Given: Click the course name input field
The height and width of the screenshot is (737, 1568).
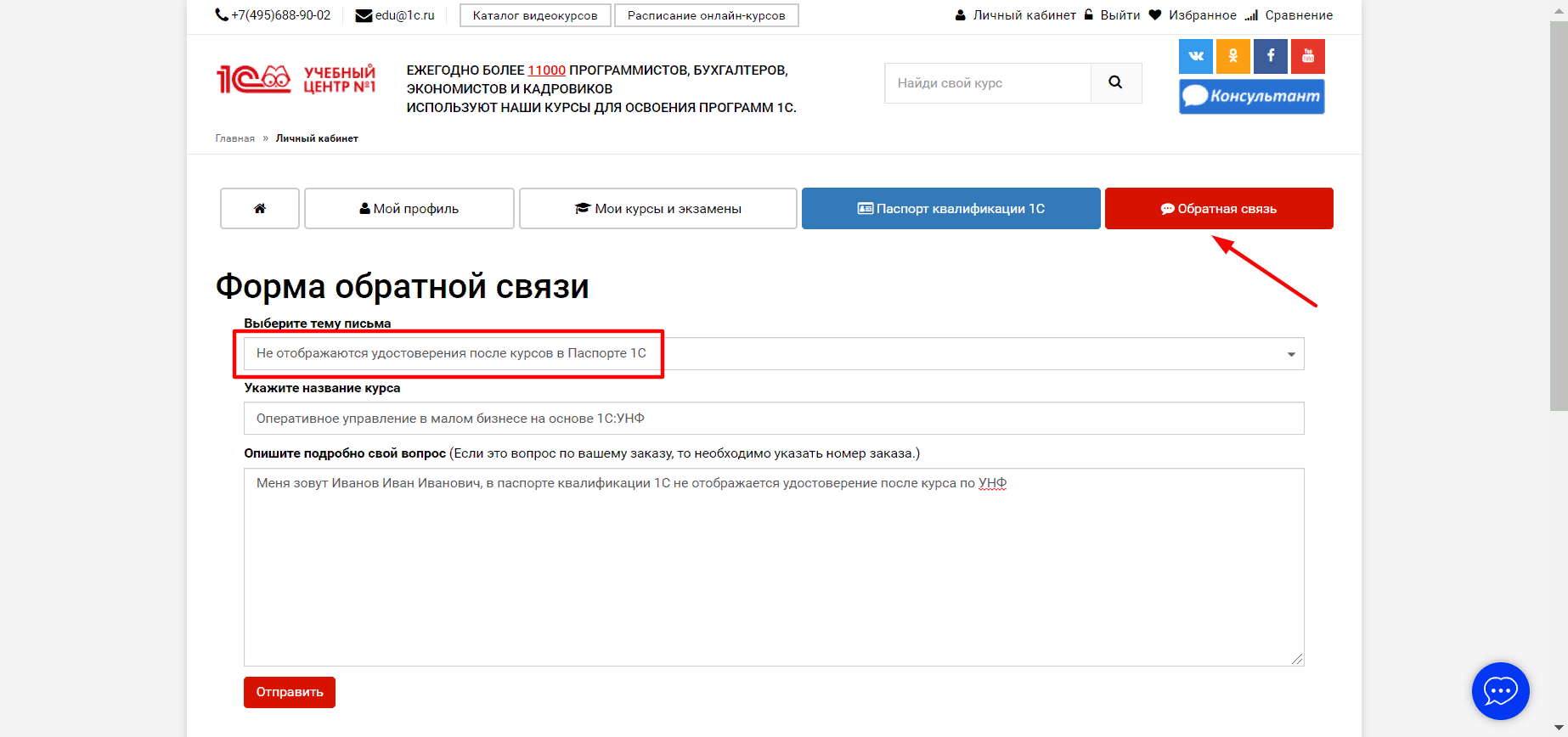Looking at the screenshot, I should (x=773, y=419).
